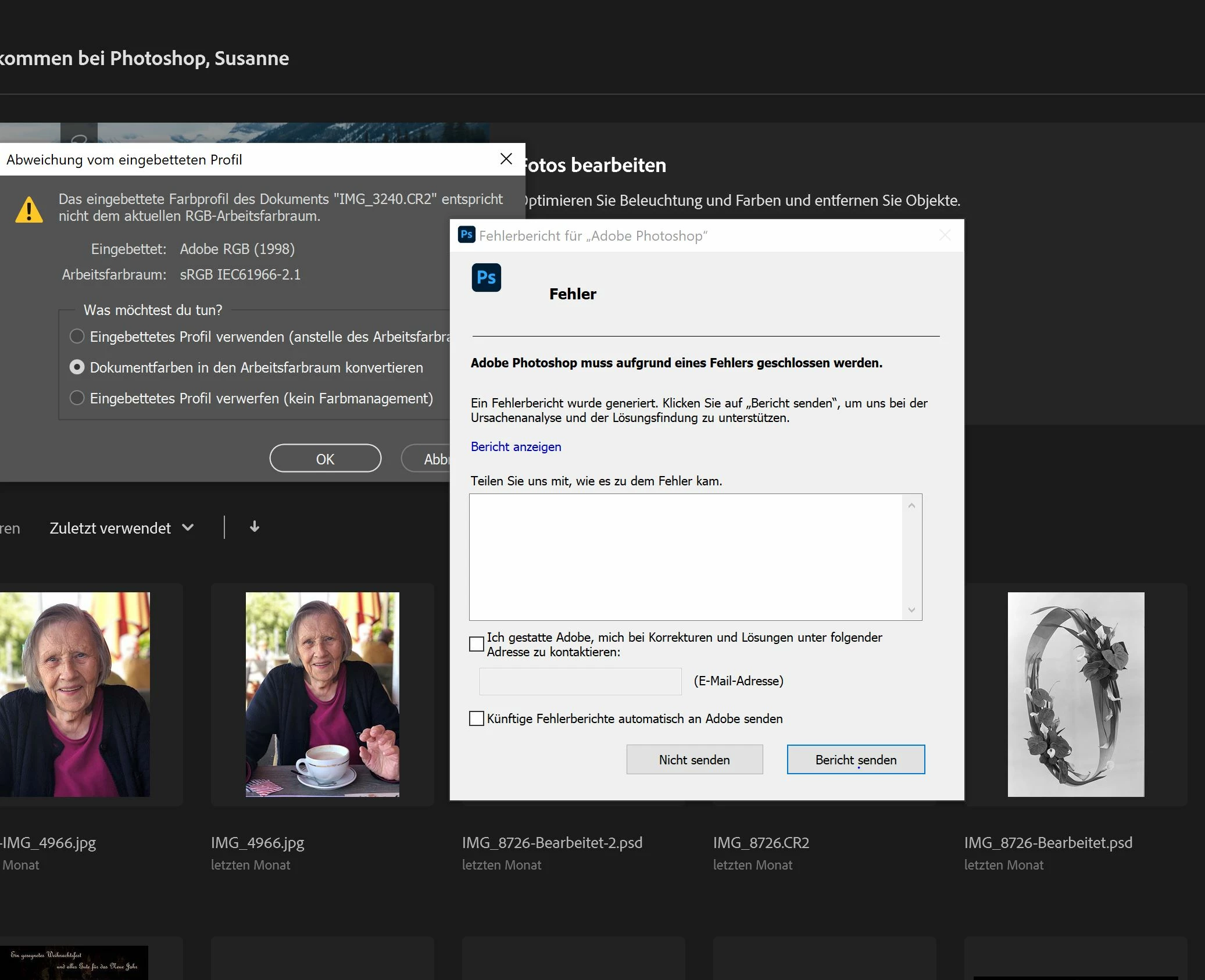This screenshot has height=980, width=1205.
Task: Click the Bericht senden button
Action: click(855, 760)
